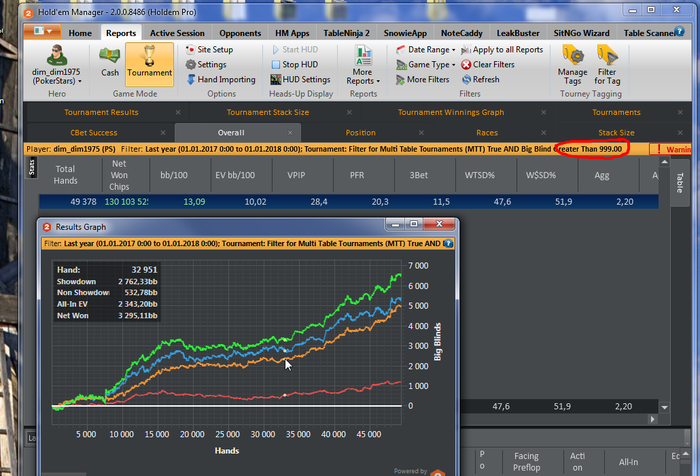Open the SnowieApp ribbon tab

point(405,33)
